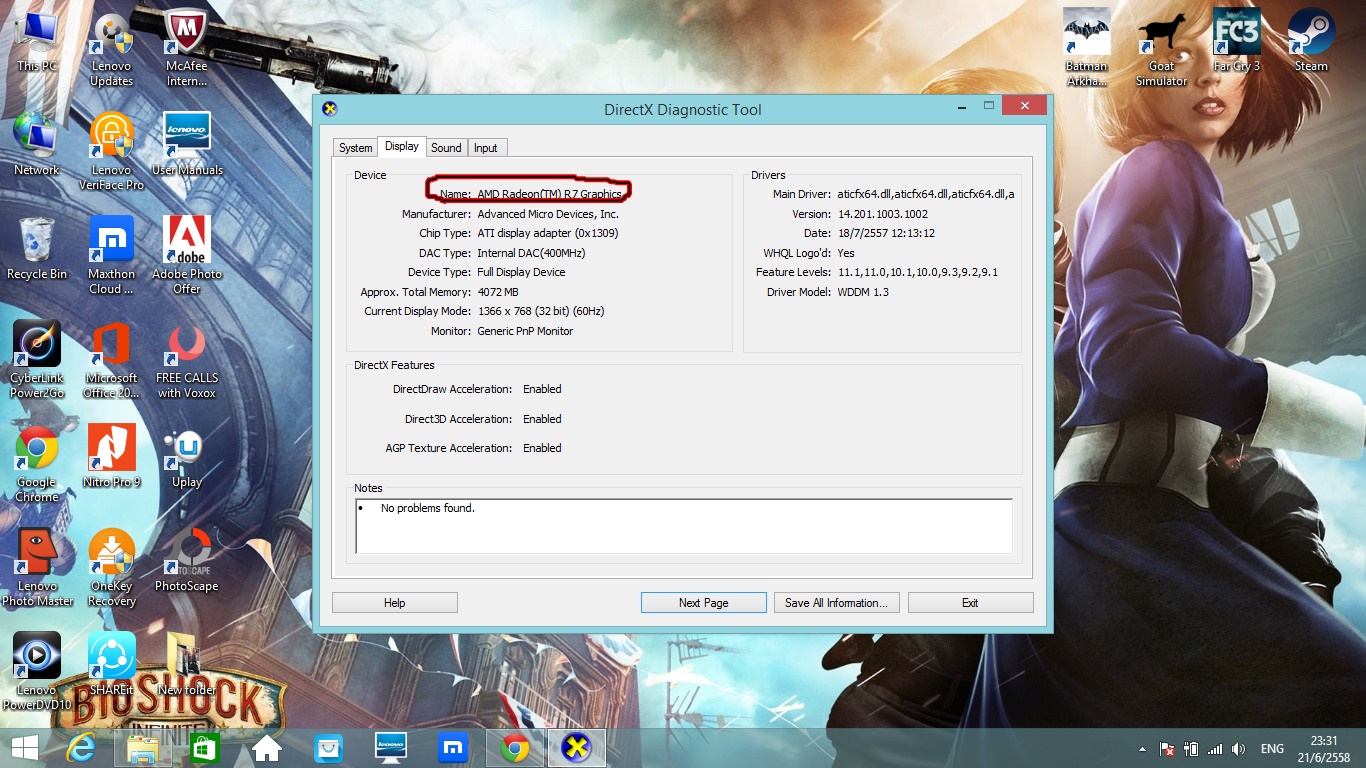Click the chip type 'ATI display adapter (0x1309)'

point(548,233)
